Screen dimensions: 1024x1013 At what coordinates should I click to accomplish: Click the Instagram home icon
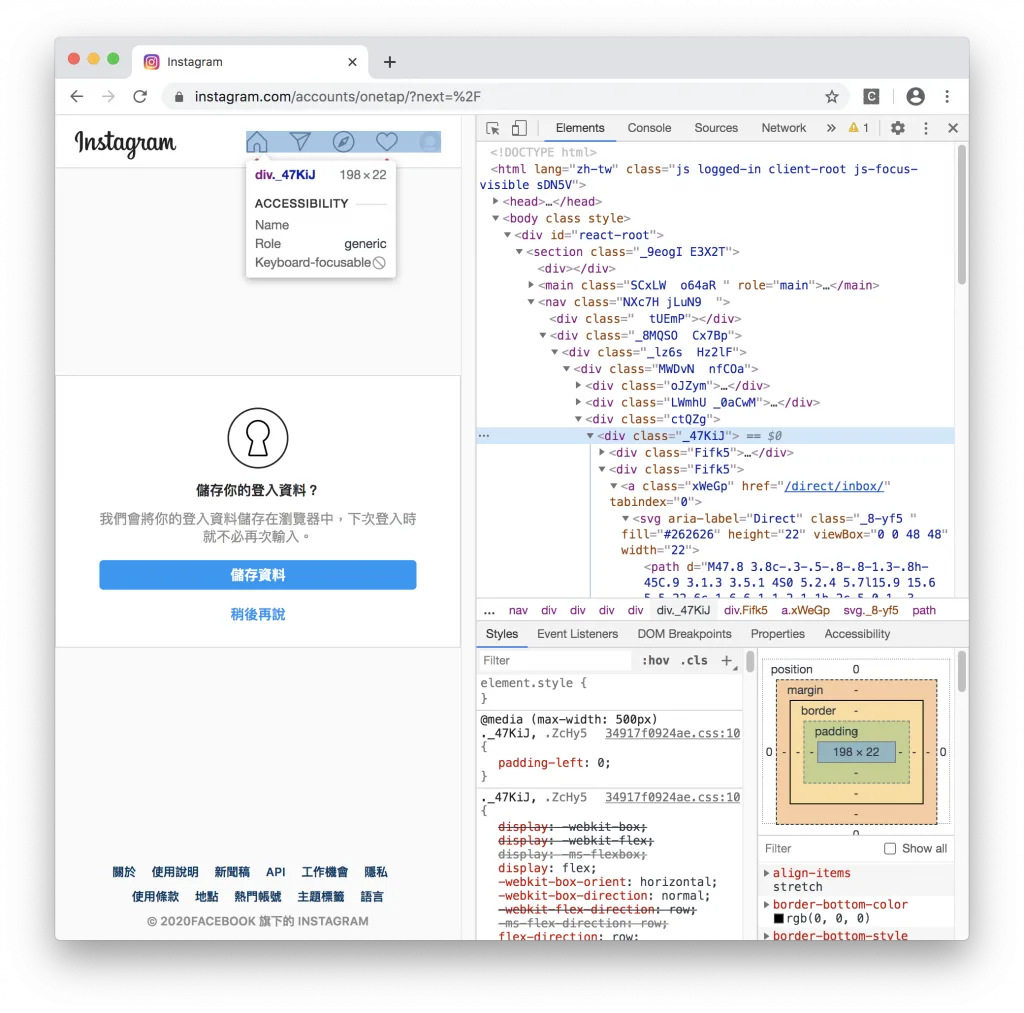click(257, 142)
